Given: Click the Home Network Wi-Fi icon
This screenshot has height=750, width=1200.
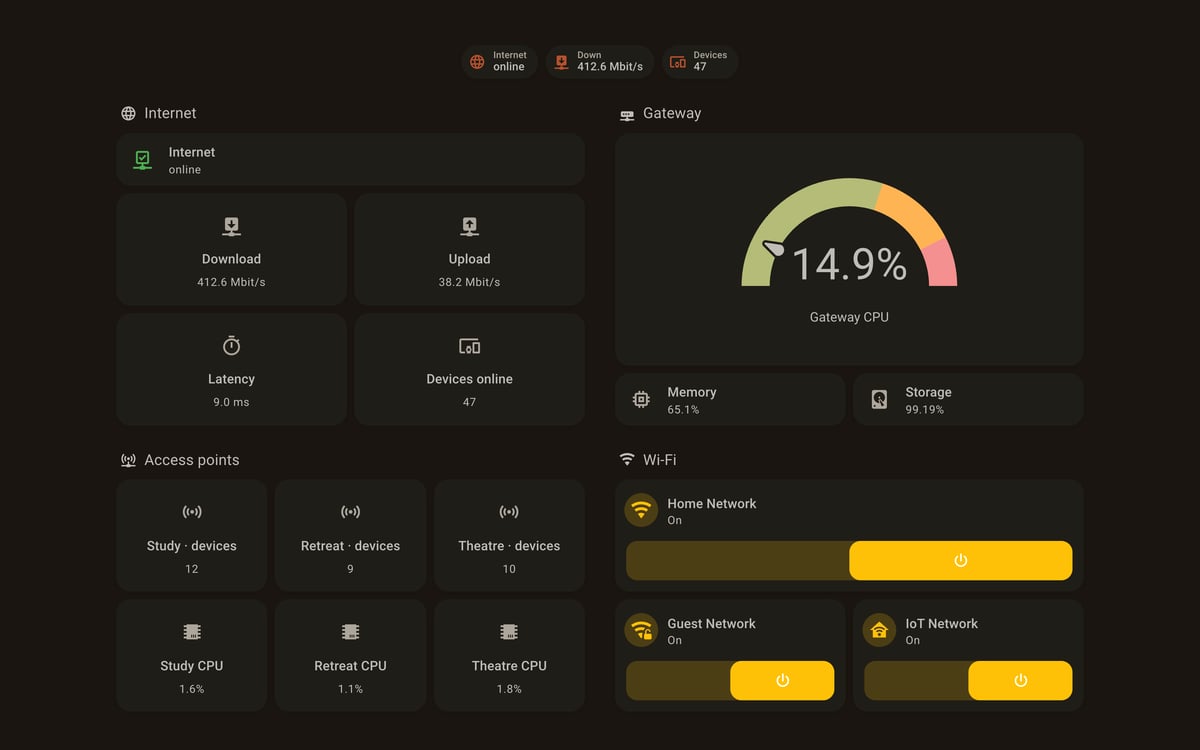Looking at the screenshot, I should (x=641, y=510).
